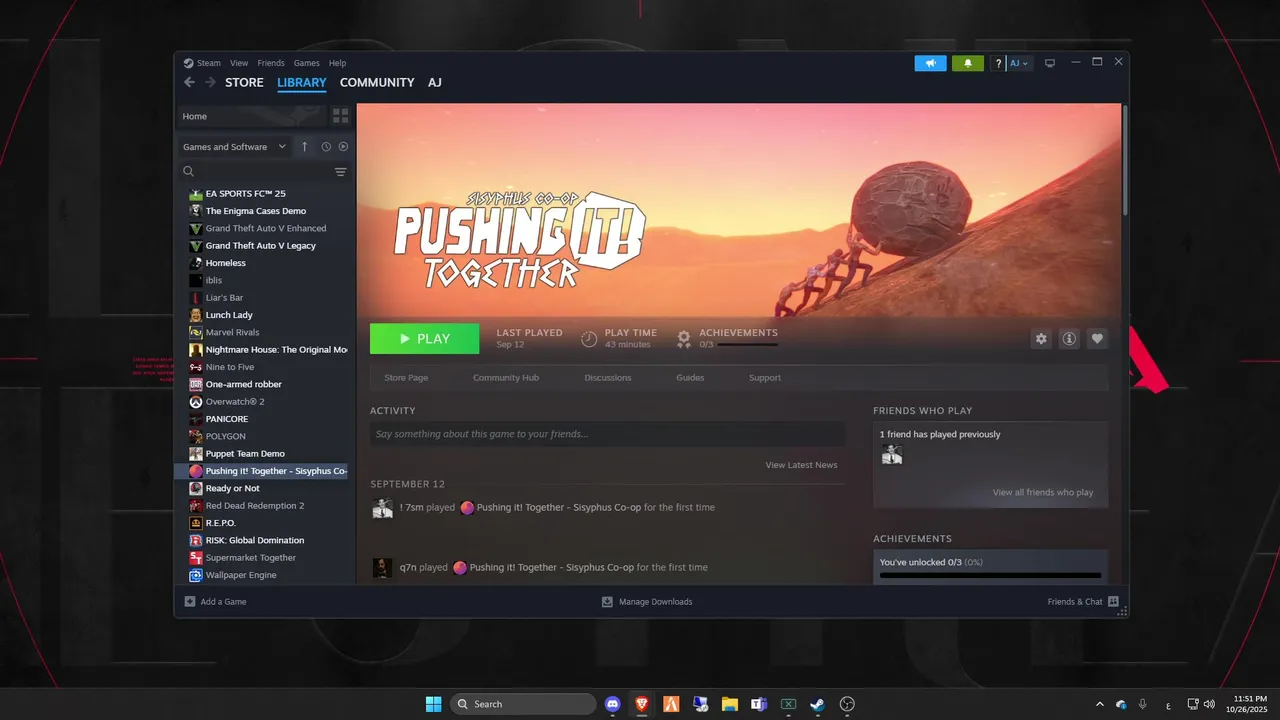The image size is (1280, 720).
Task: Switch library to grid collections view
Action: (x=340, y=116)
